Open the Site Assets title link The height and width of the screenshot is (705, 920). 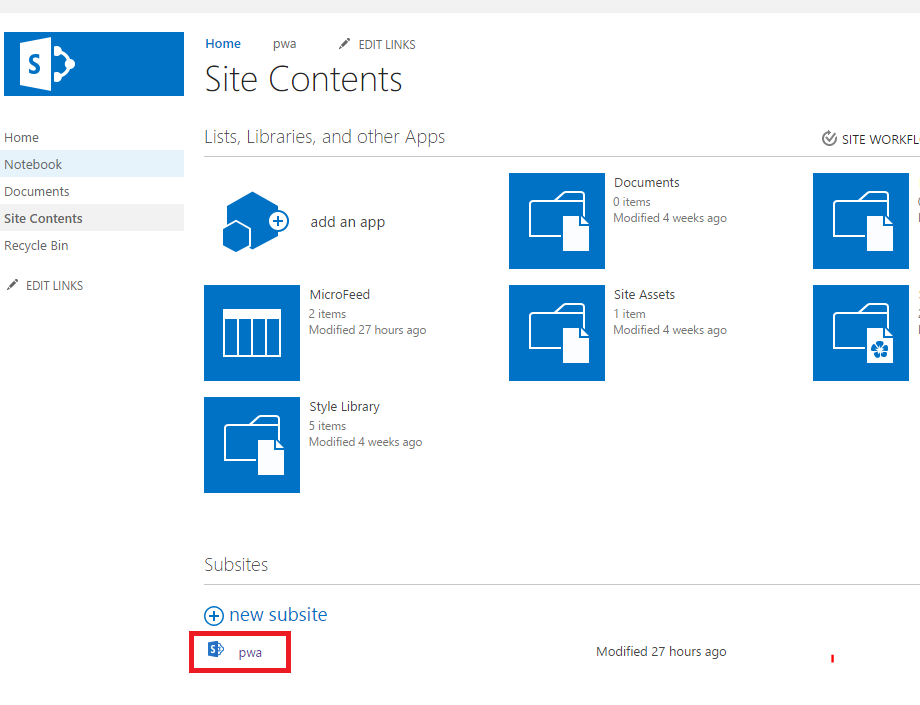(x=644, y=294)
